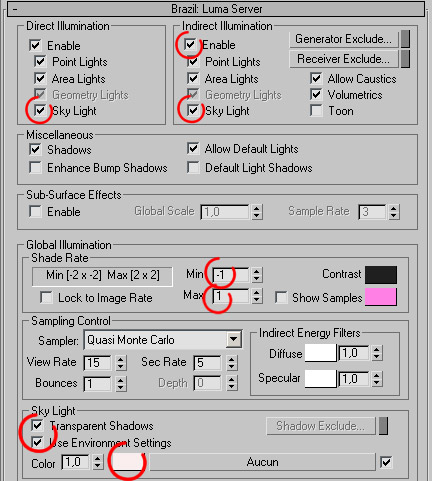Click the Aucun sky light map button
Screen dimensions: 432x481
point(262,462)
